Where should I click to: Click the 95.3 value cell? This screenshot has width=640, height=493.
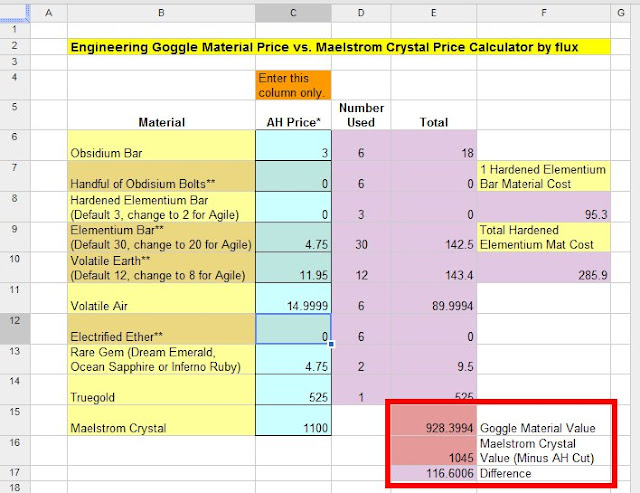pos(543,207)
